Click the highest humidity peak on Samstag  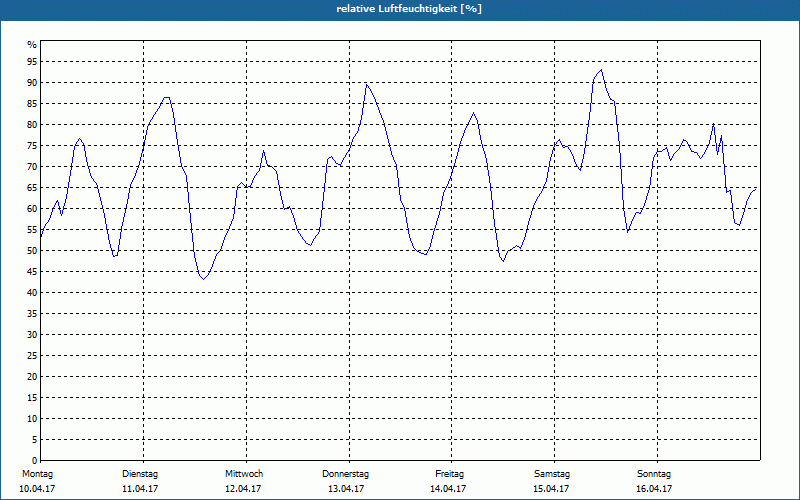(x=601, y=70)
